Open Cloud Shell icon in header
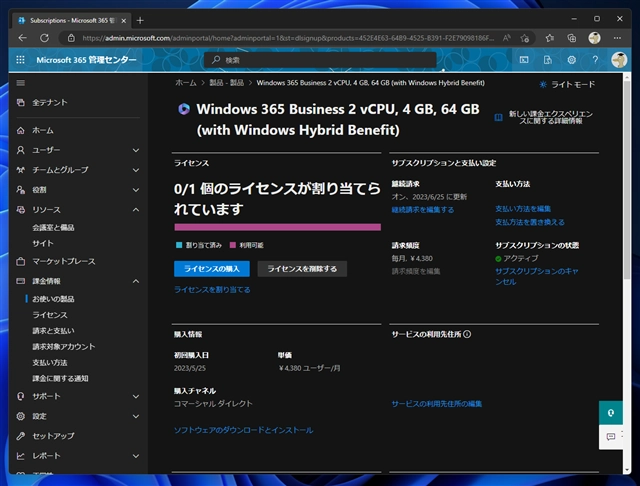This screenshot has width=640, height=486. (x=524, y=60)
